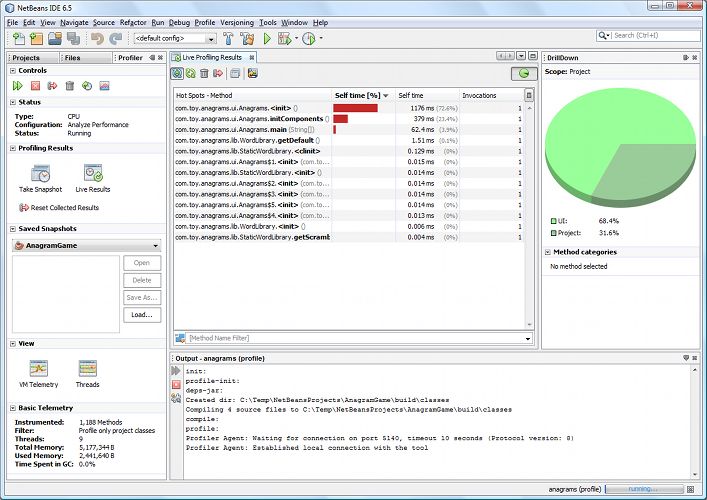The image size is (707, 500).
Task: Open the Method Name Filter dropdown arrow
Action: [528, 339]
